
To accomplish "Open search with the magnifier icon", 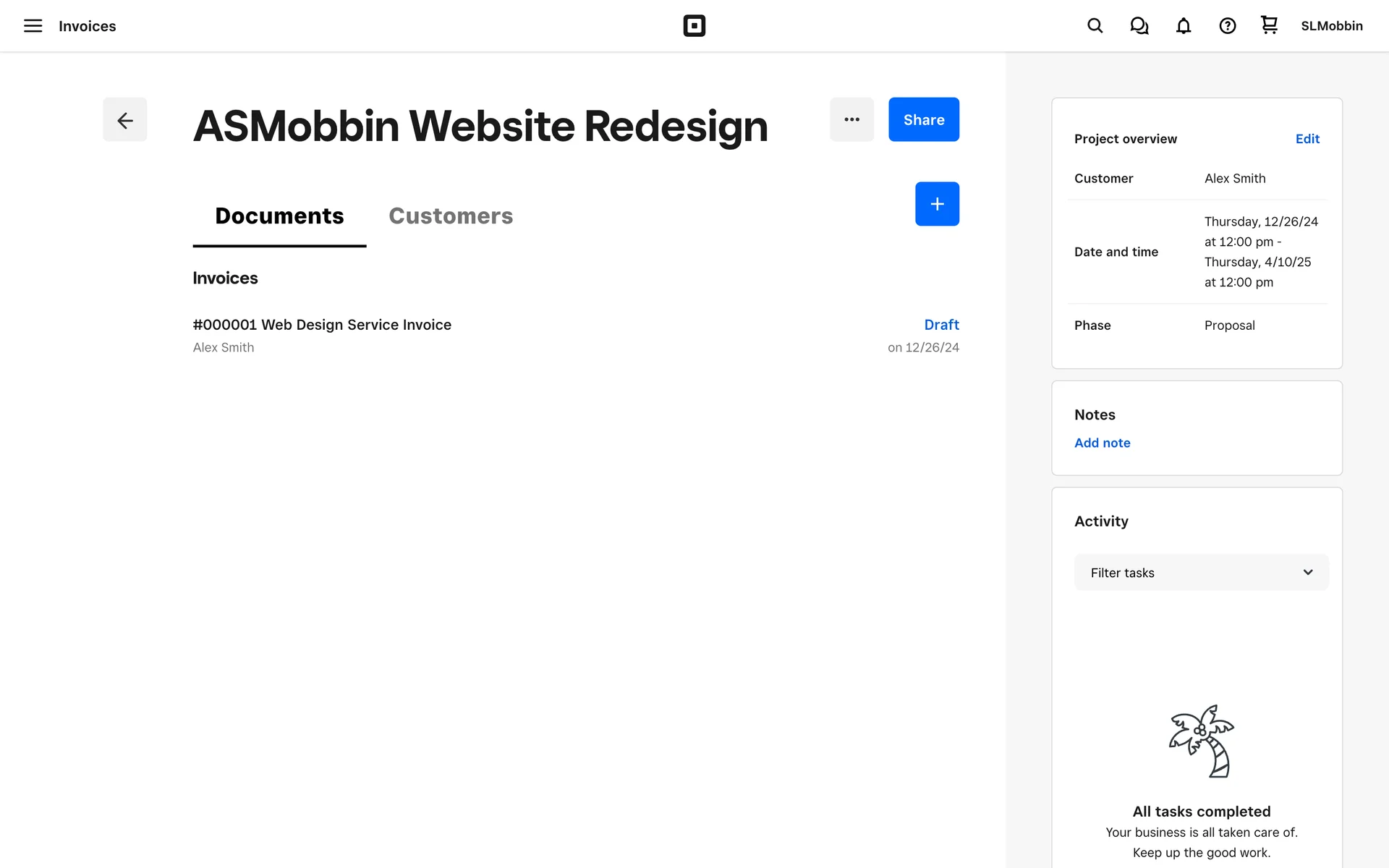I will tap(1095, 26).
